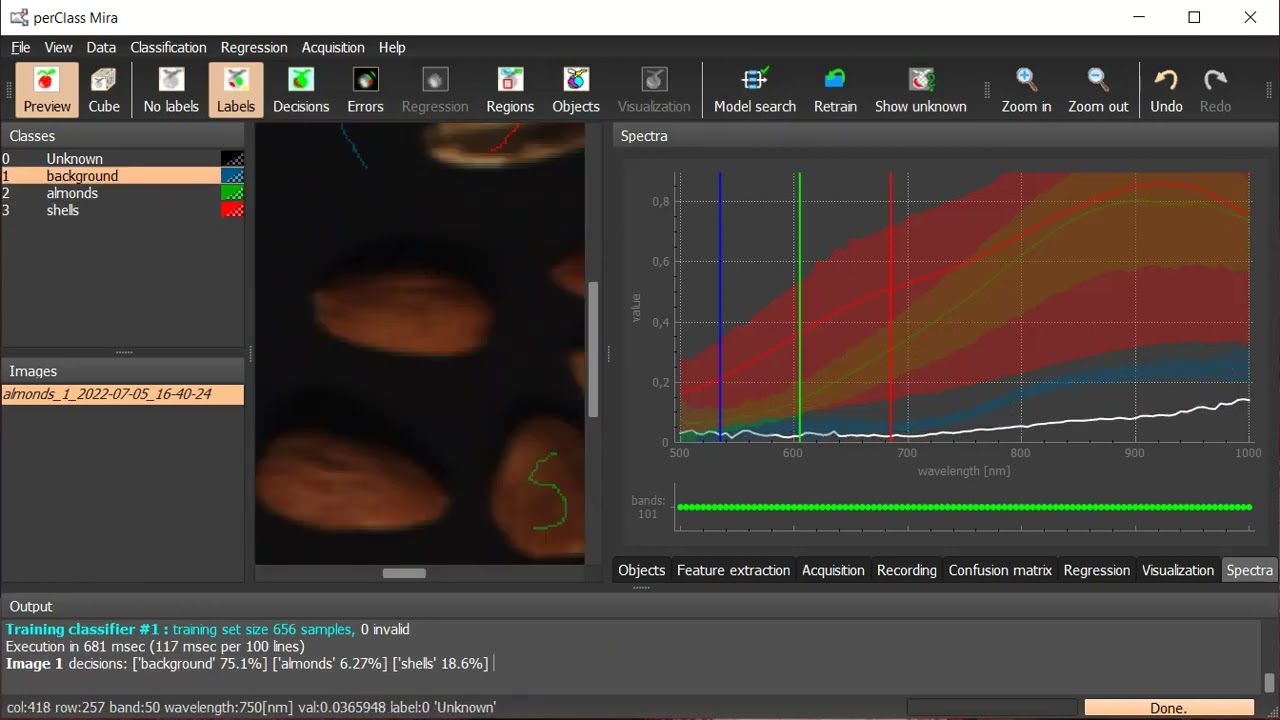The height and width of the screenshot is (720, 1280).
Task: Show the Errors view
Action: tap(365, 90)
